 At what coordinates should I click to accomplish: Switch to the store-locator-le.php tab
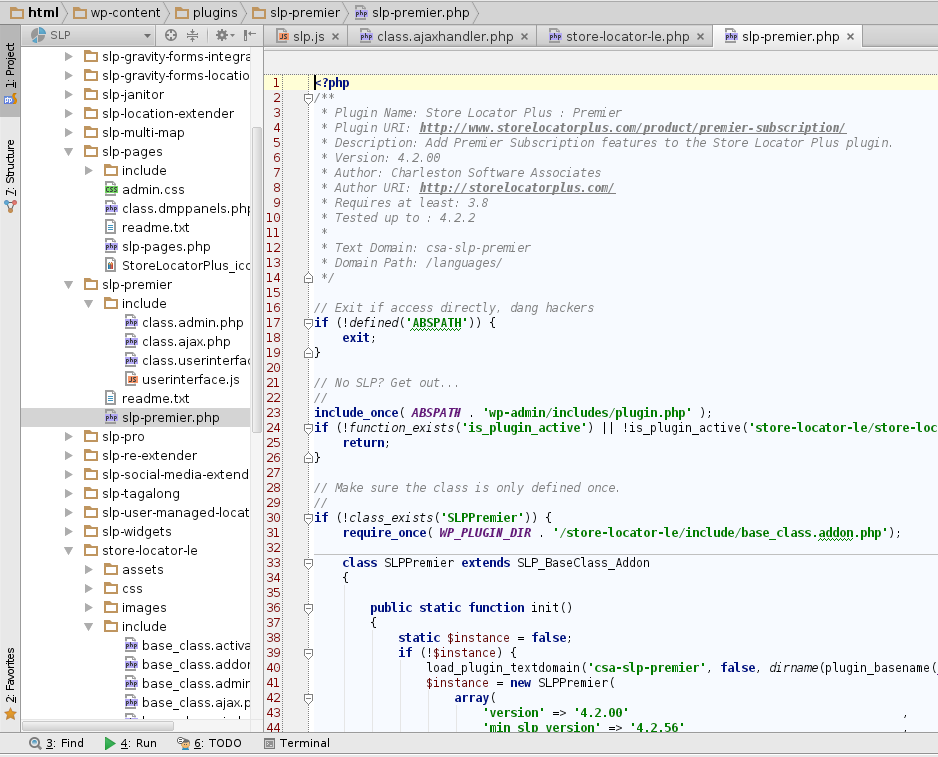626,37
